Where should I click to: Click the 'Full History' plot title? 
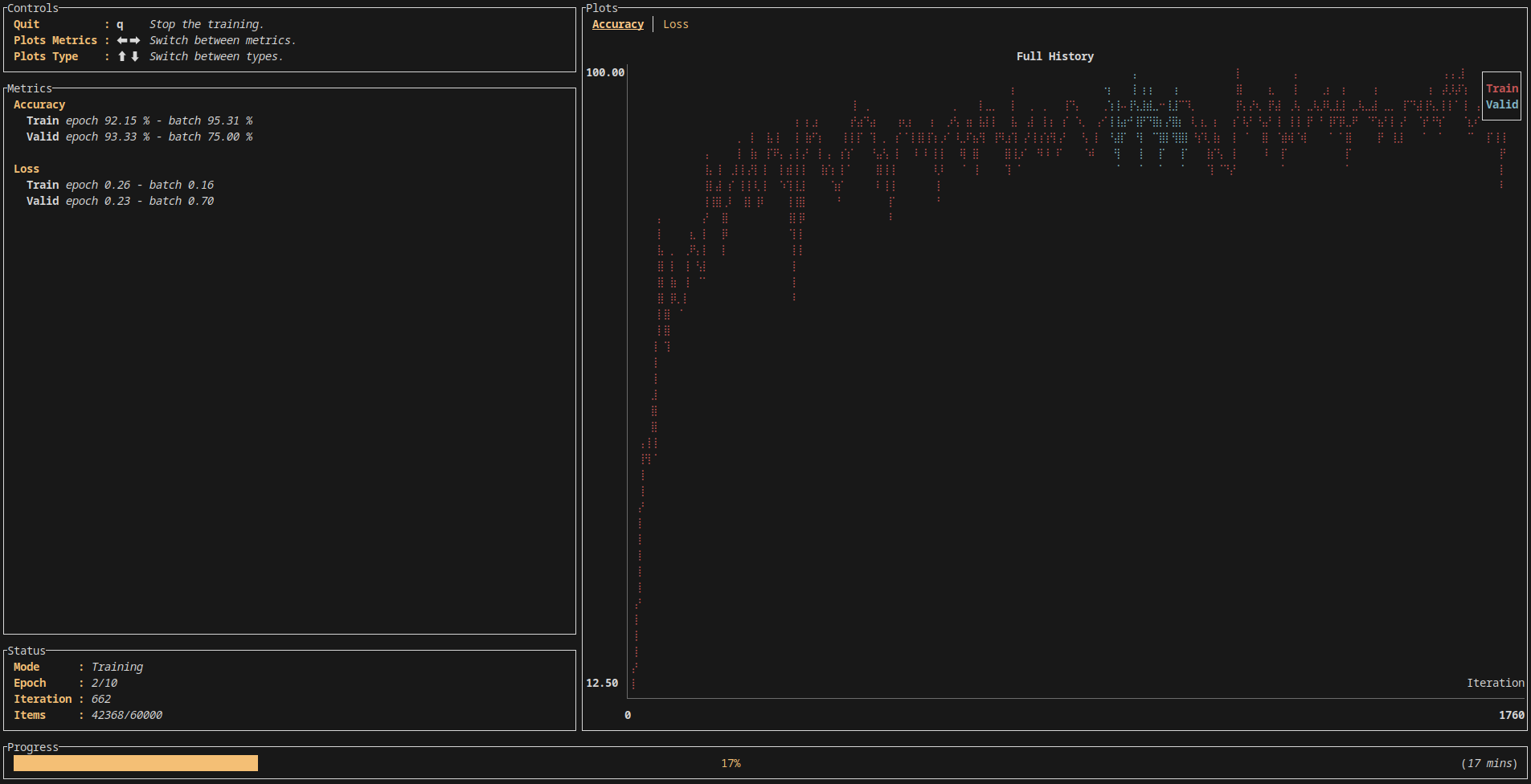tap(1054, 56)
